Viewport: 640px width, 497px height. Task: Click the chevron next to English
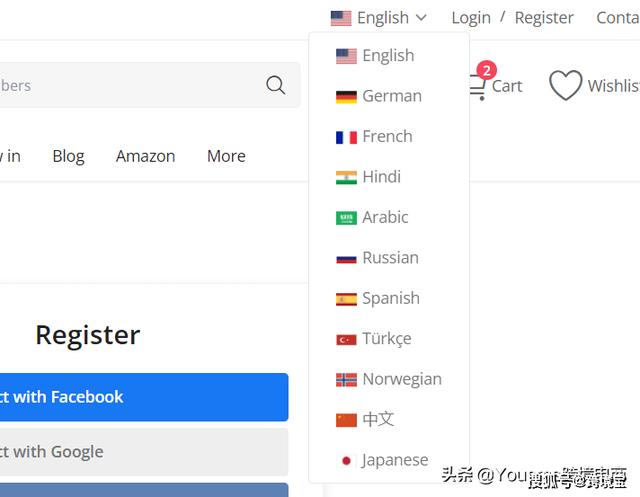pos(421,18)
